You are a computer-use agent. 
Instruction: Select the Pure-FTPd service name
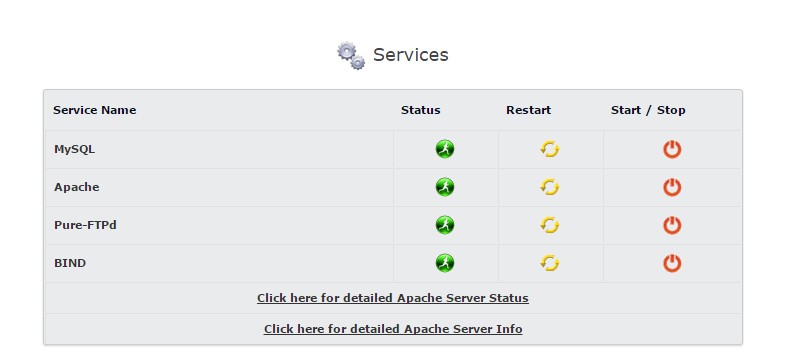(x=85, y=225)
